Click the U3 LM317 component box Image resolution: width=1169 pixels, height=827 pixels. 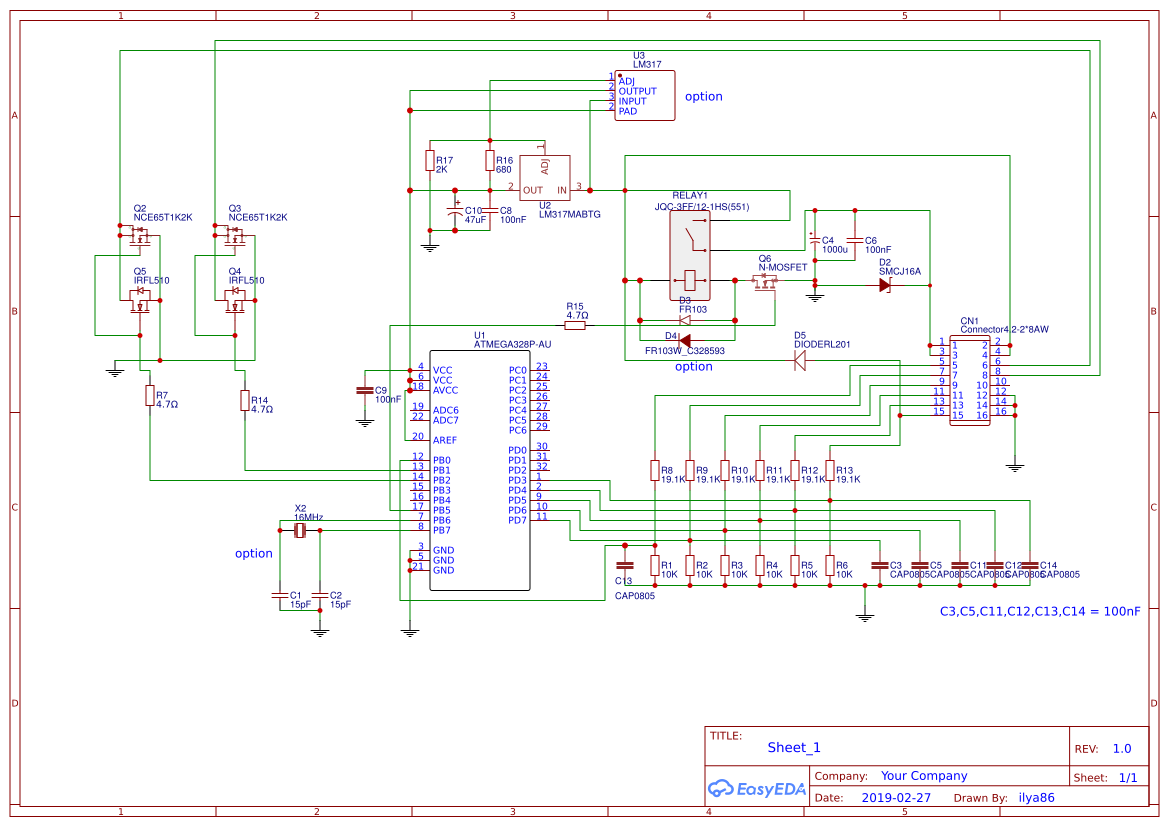coord(645,95)
